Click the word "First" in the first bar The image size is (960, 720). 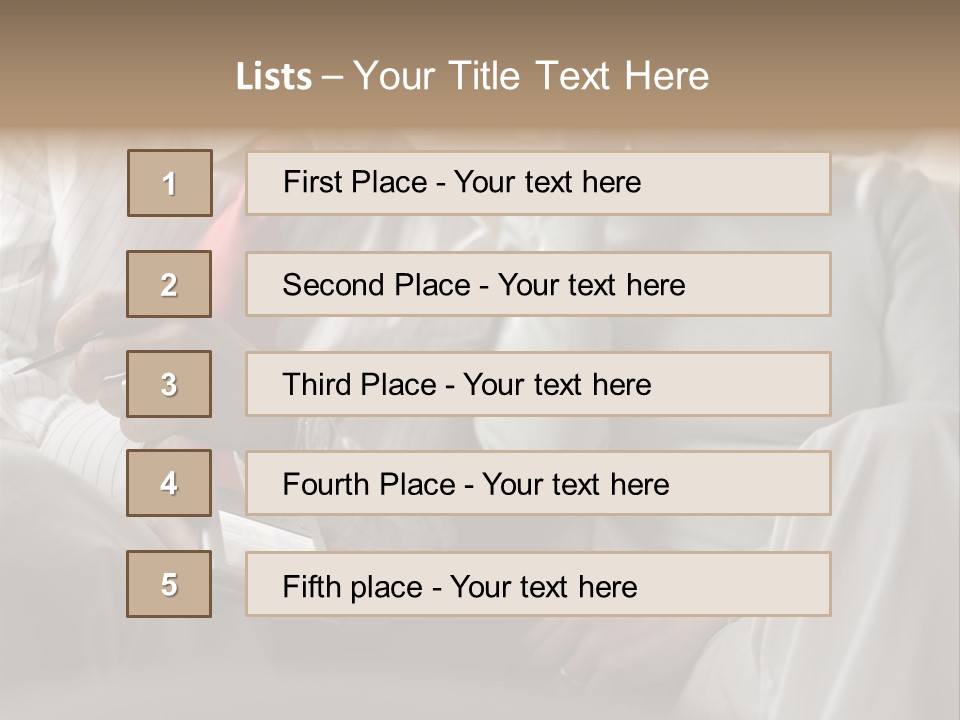310,182
